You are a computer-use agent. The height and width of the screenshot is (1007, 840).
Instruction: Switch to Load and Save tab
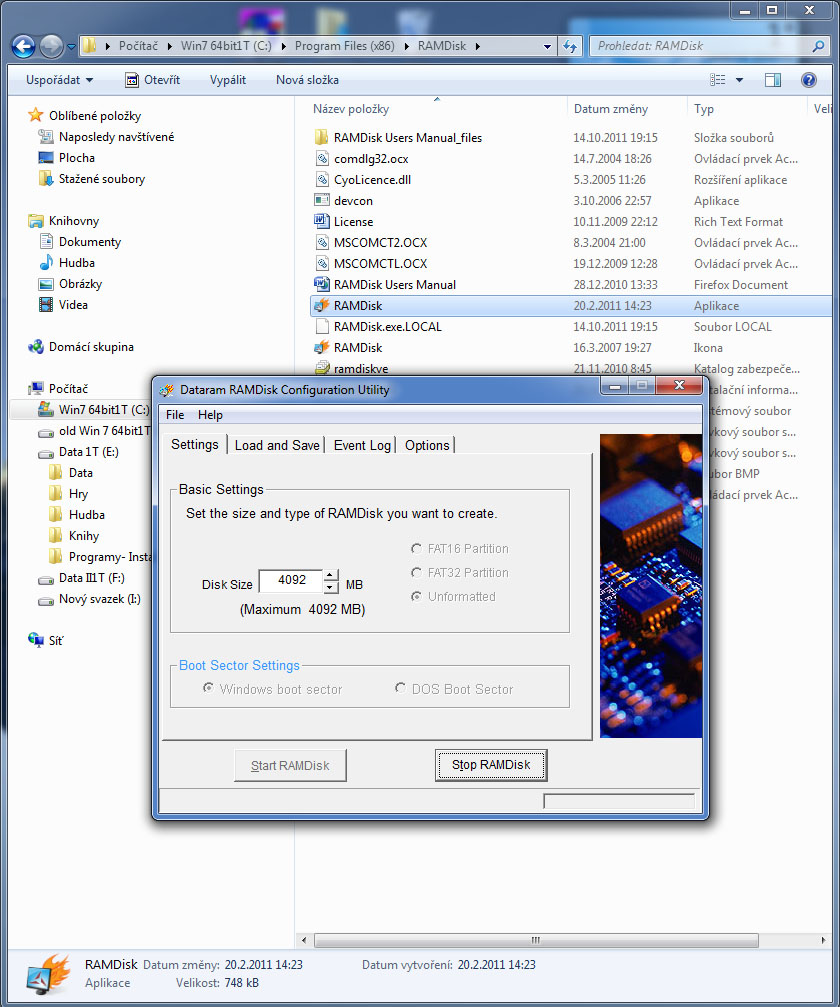277,445
